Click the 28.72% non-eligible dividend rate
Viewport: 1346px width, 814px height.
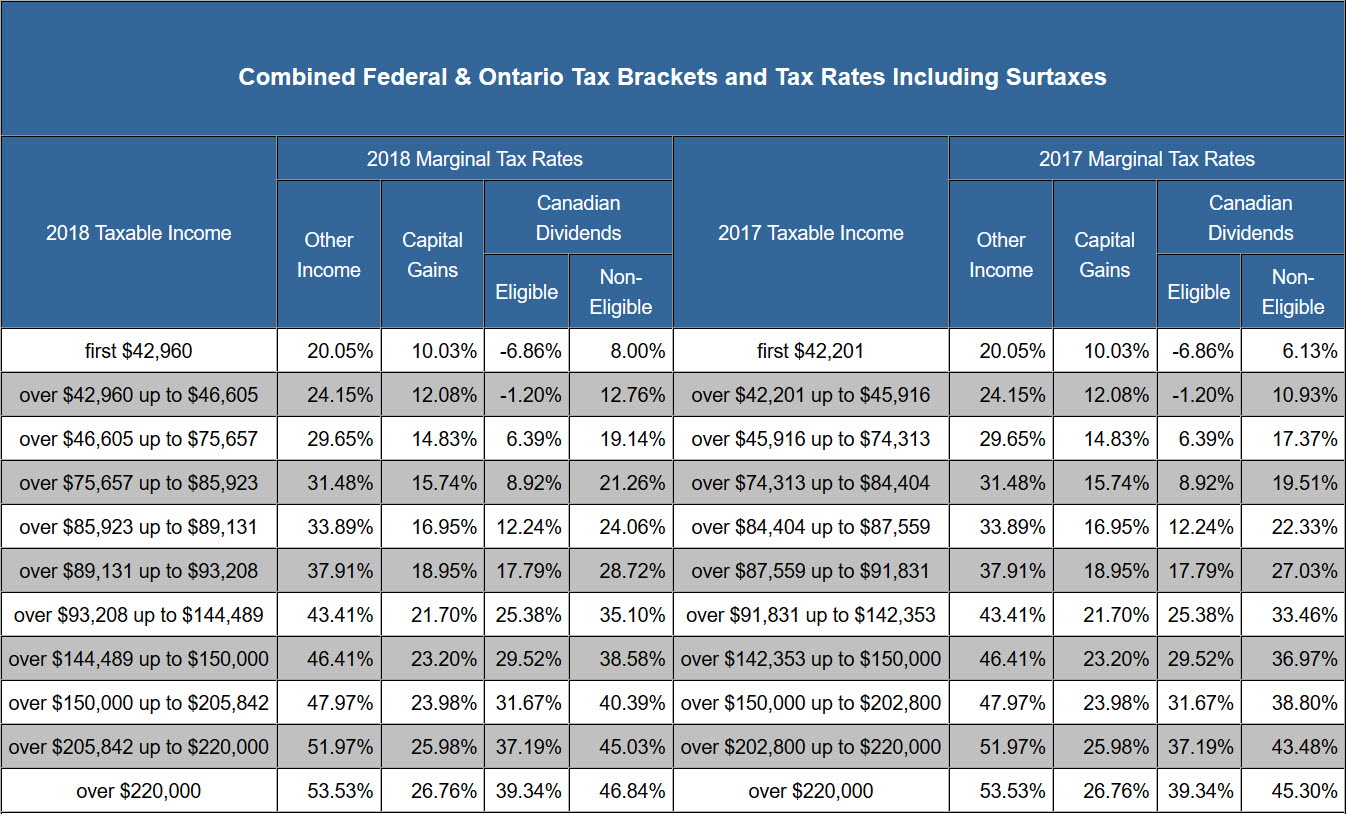620,570
